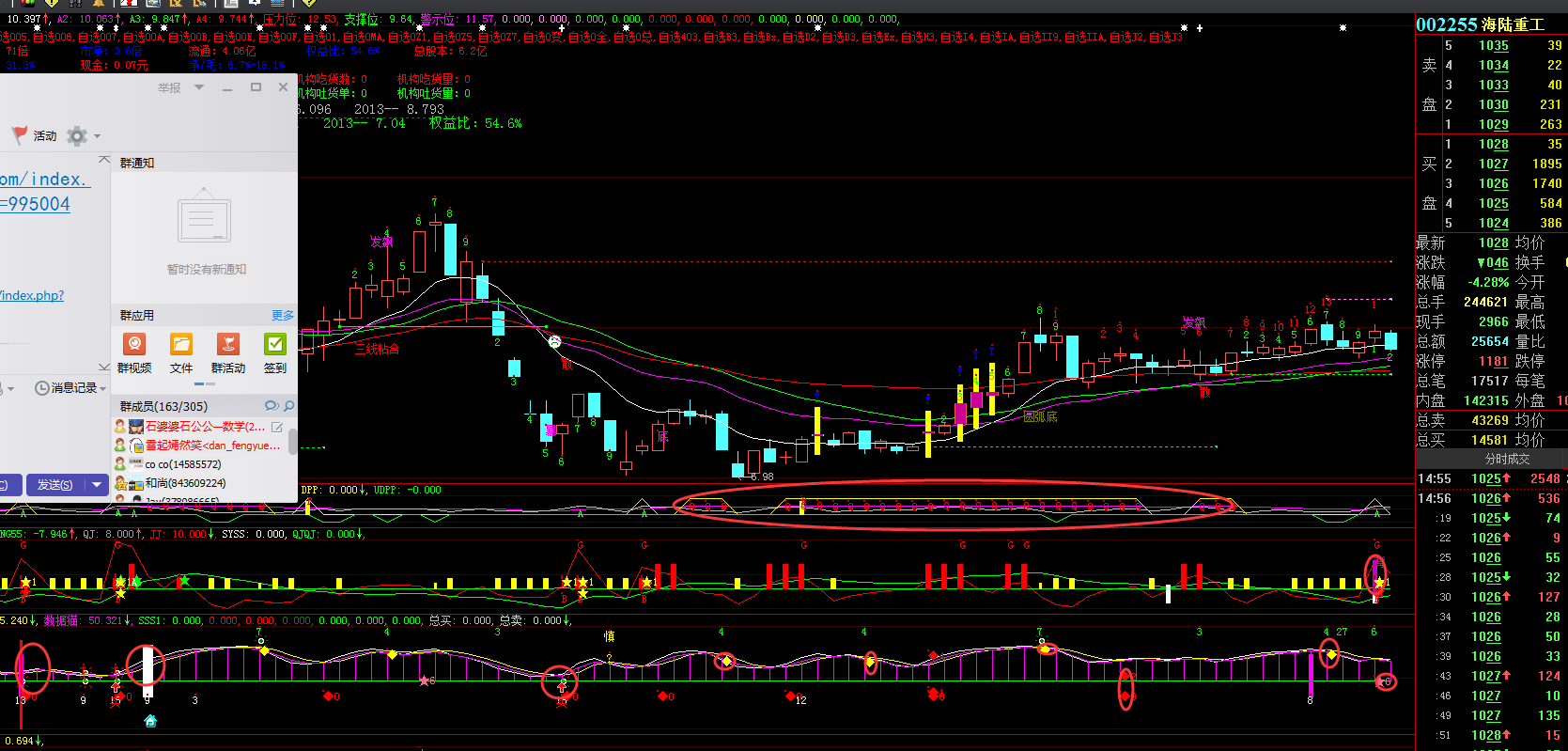Click the red flag 活动 icon
Viewport: 1568px width, 751px height.
tap(20, 135)
